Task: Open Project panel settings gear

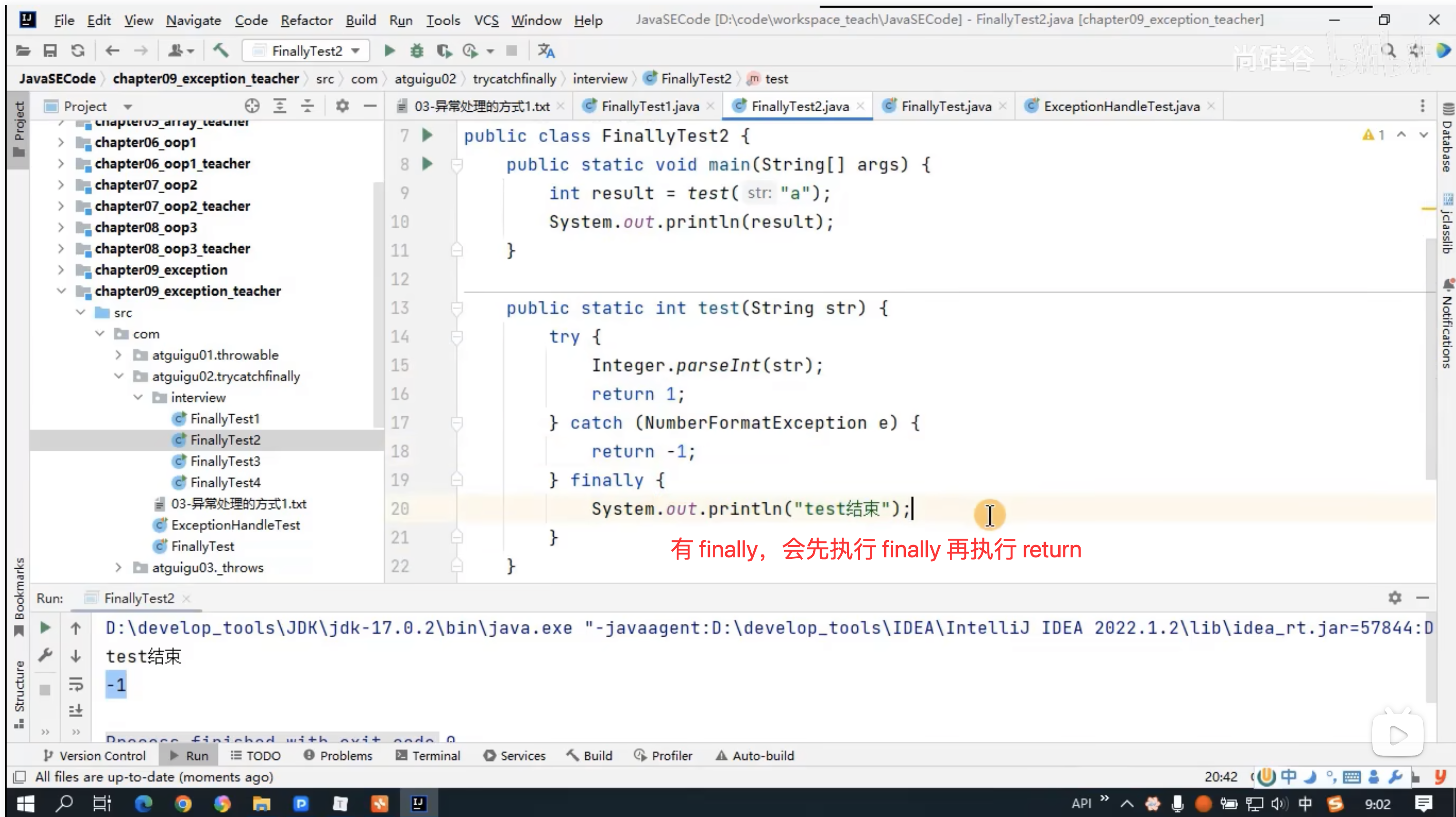Action: pos(342,106)
